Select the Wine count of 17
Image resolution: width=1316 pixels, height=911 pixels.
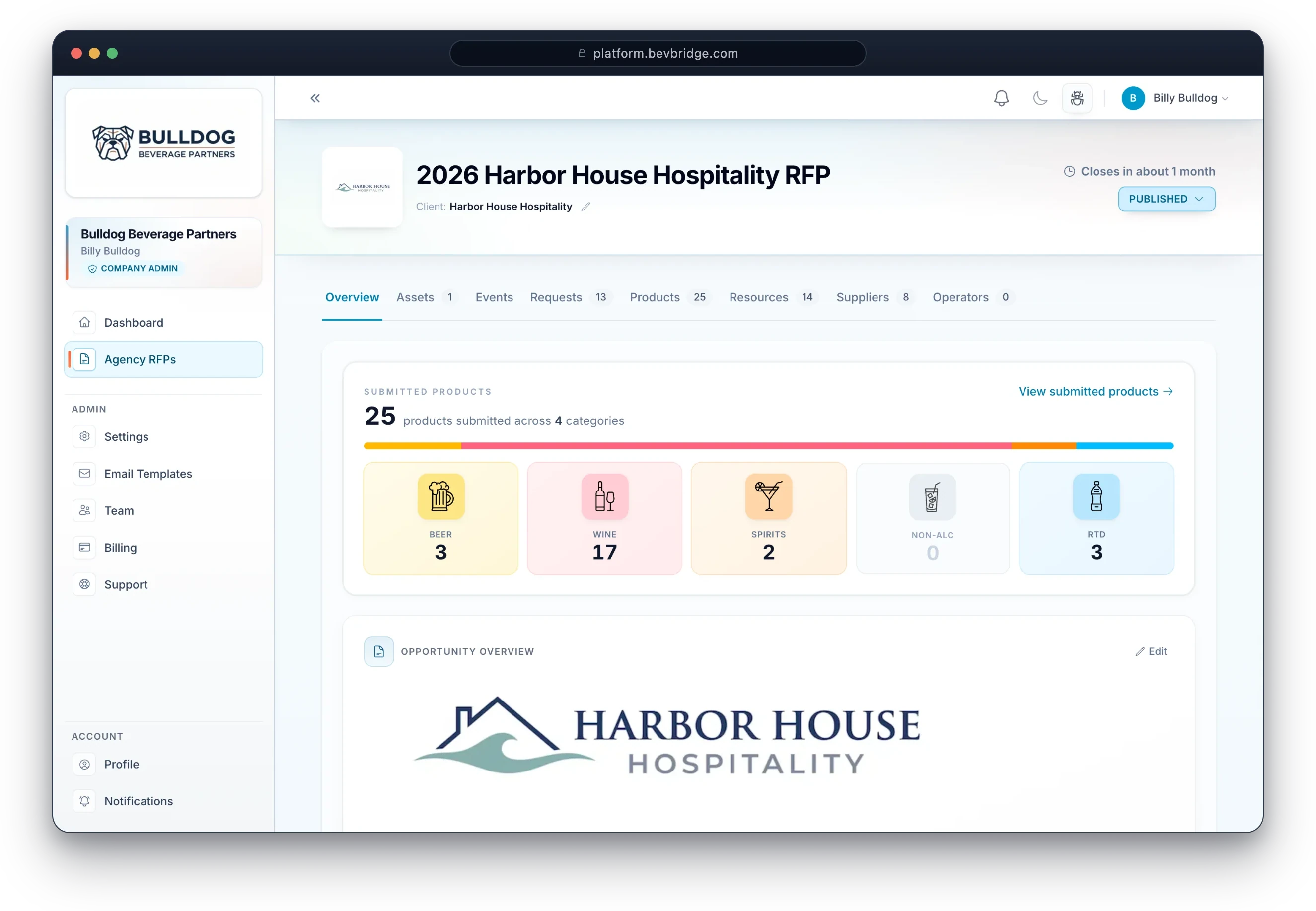click(x=605, y=552)
